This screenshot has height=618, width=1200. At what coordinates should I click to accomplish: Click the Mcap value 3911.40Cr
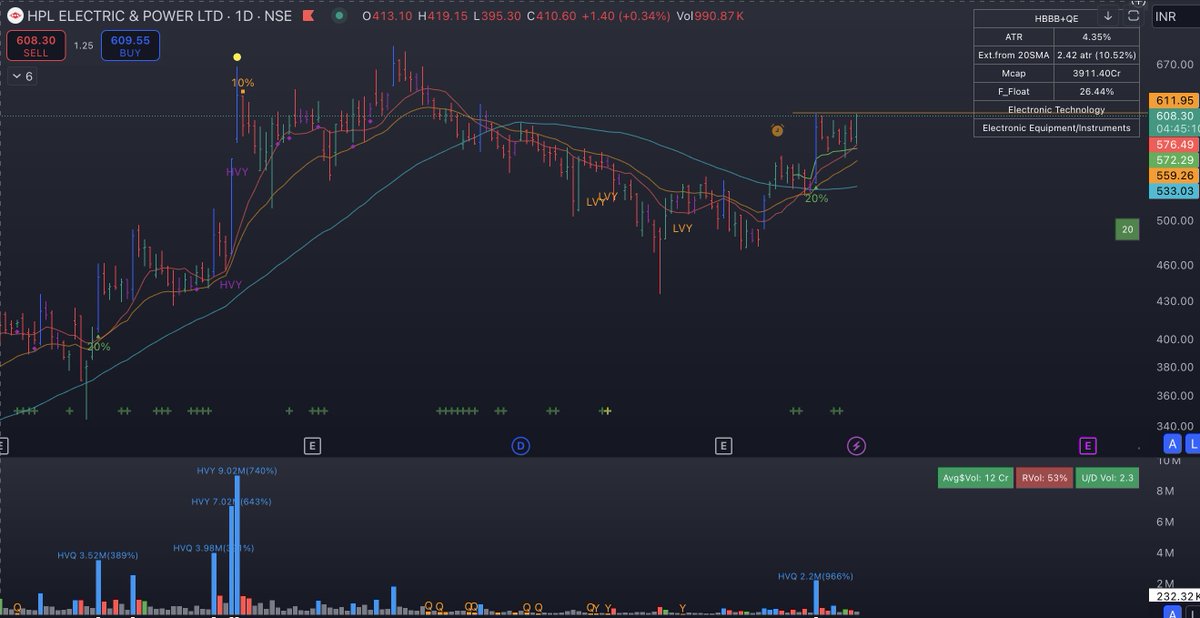coord(1097,73)
